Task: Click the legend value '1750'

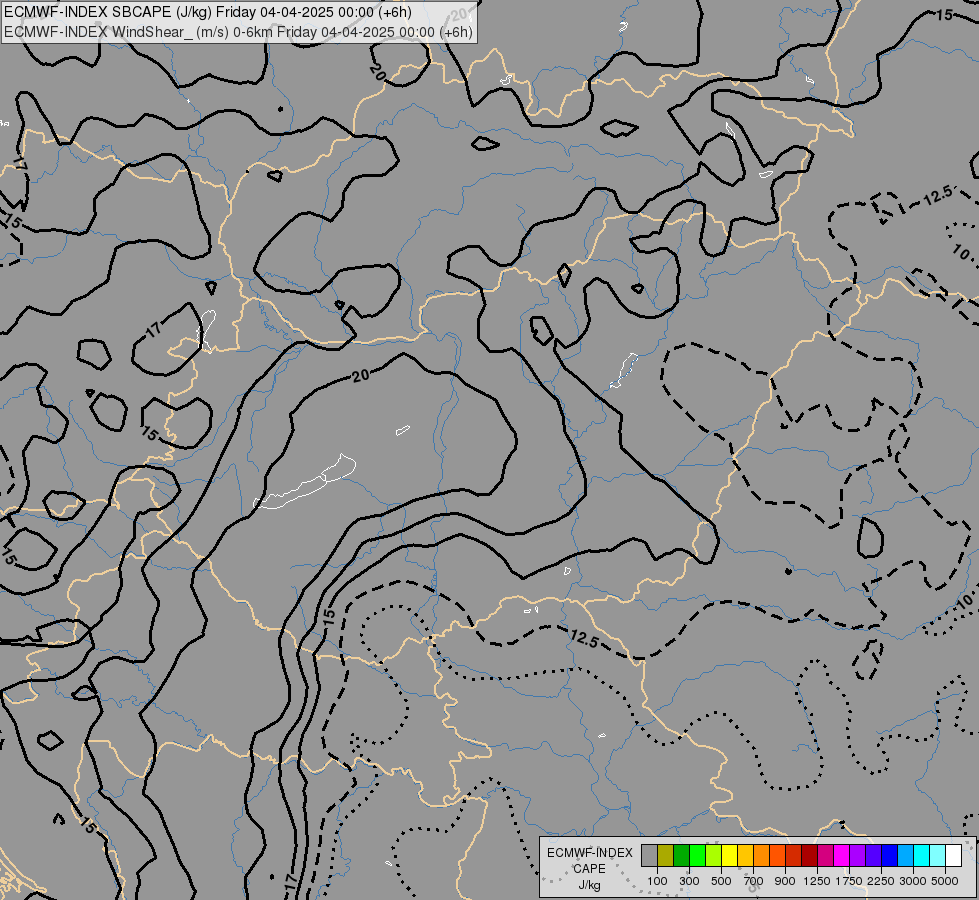Action: click(849, 881)
